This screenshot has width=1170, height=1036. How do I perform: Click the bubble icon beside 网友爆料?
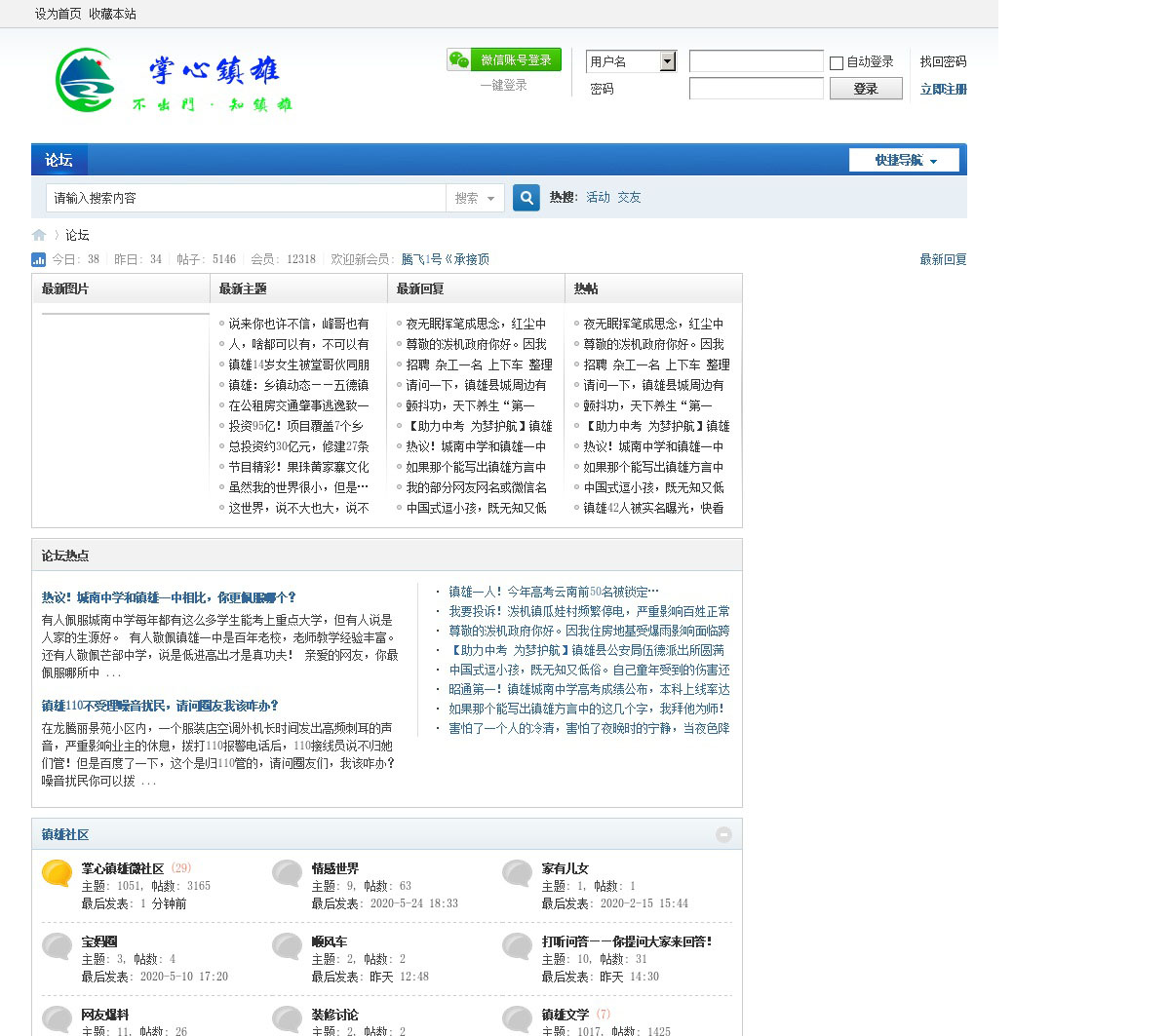coord(57,1019)
